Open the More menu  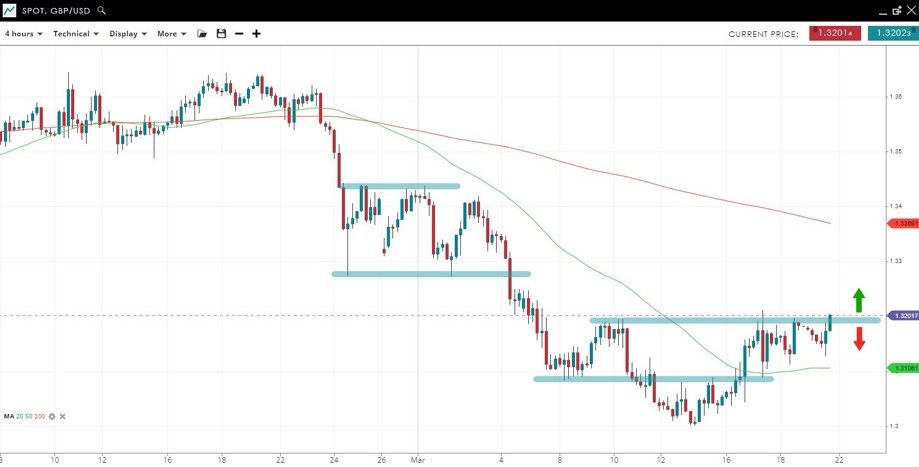171,34
